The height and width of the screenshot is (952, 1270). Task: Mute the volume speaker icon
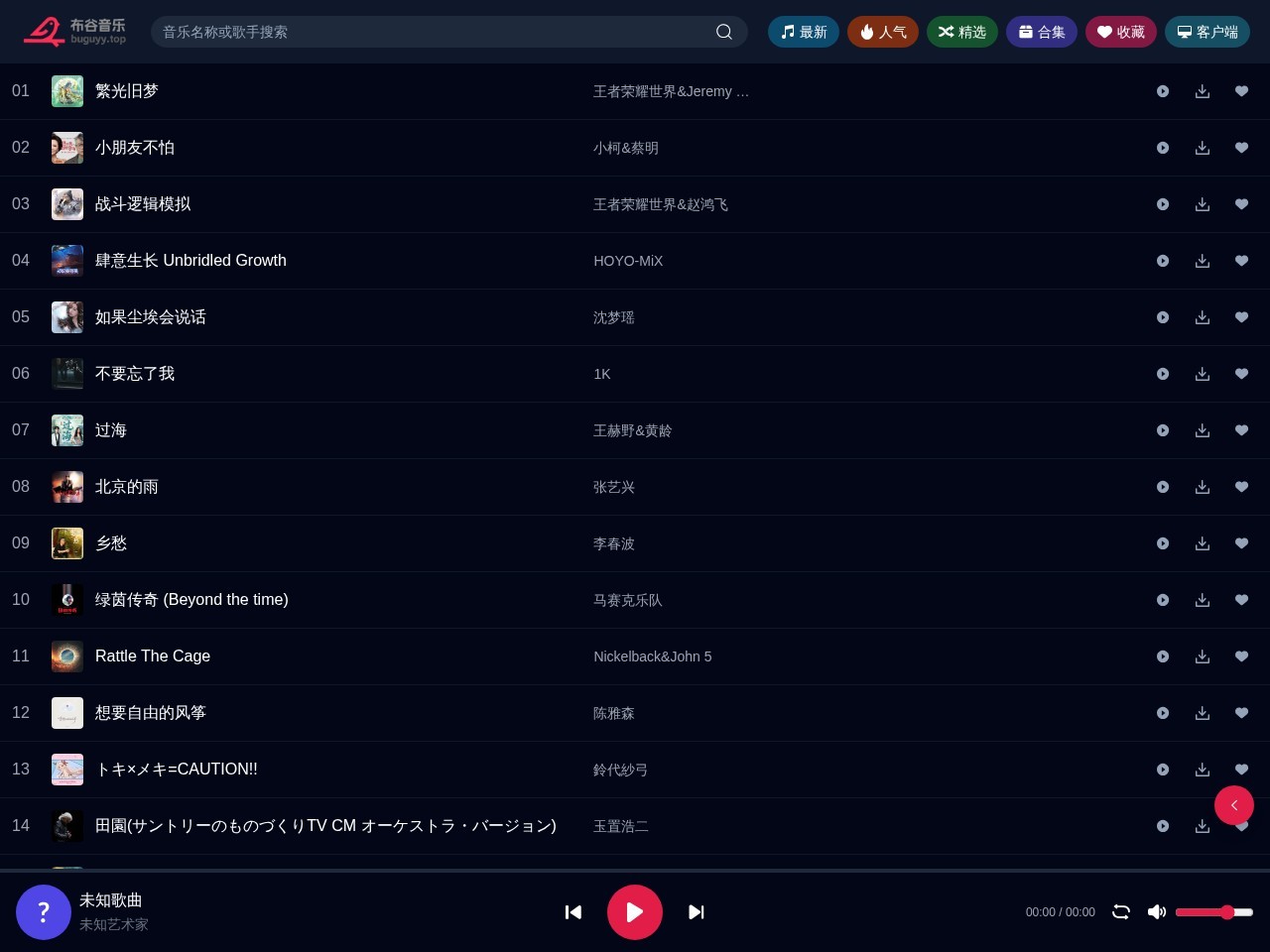click(x=1157, y=912)
